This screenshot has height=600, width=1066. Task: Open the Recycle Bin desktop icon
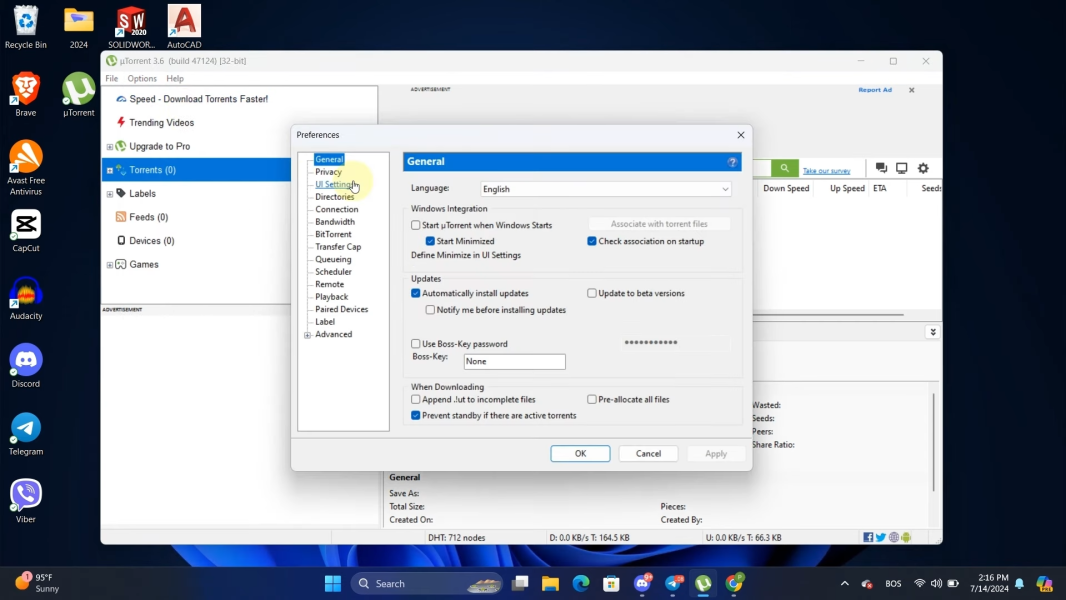pyautogui.click(x=26, y=27)
